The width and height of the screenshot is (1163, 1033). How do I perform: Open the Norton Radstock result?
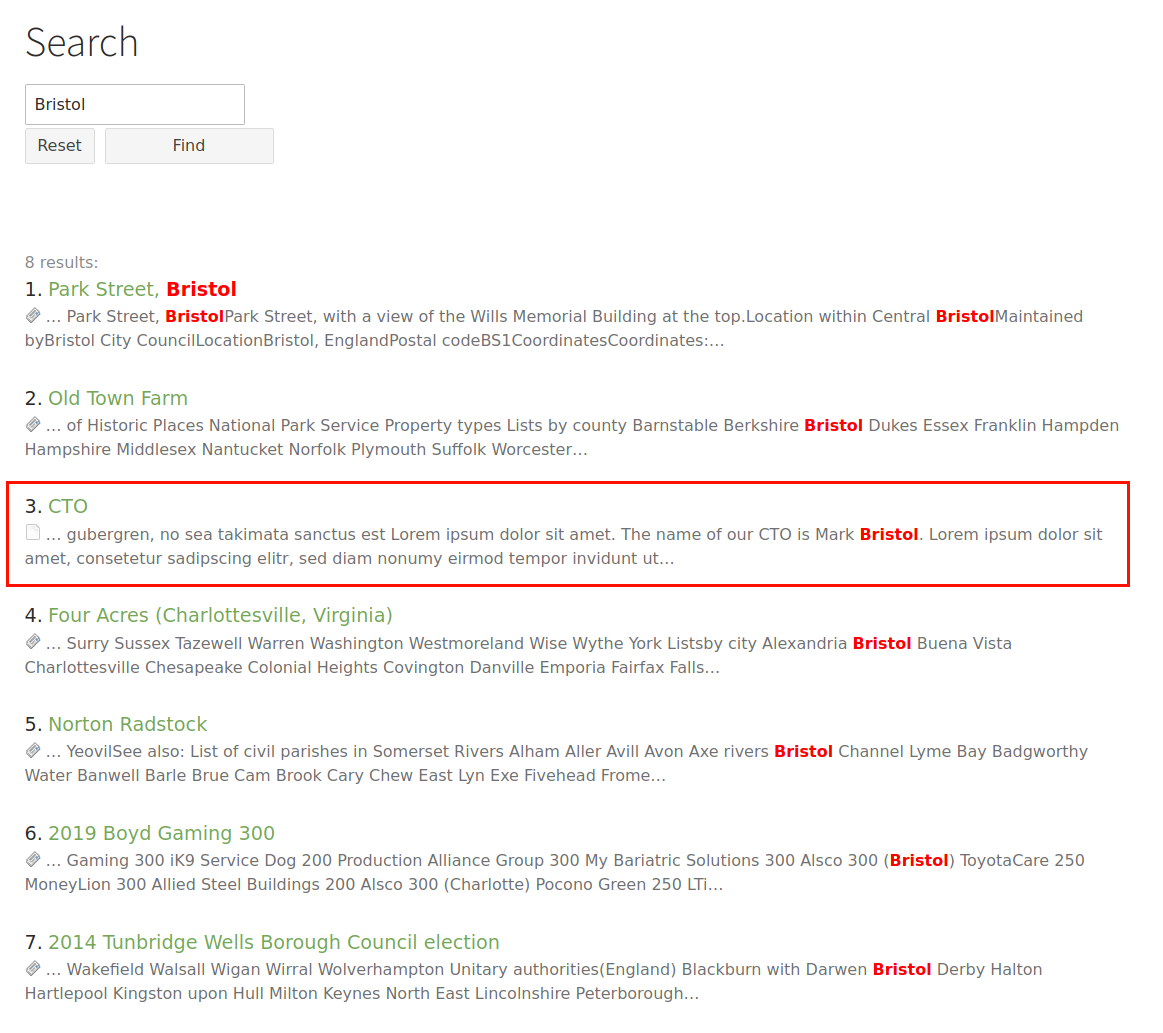point(127,724)
